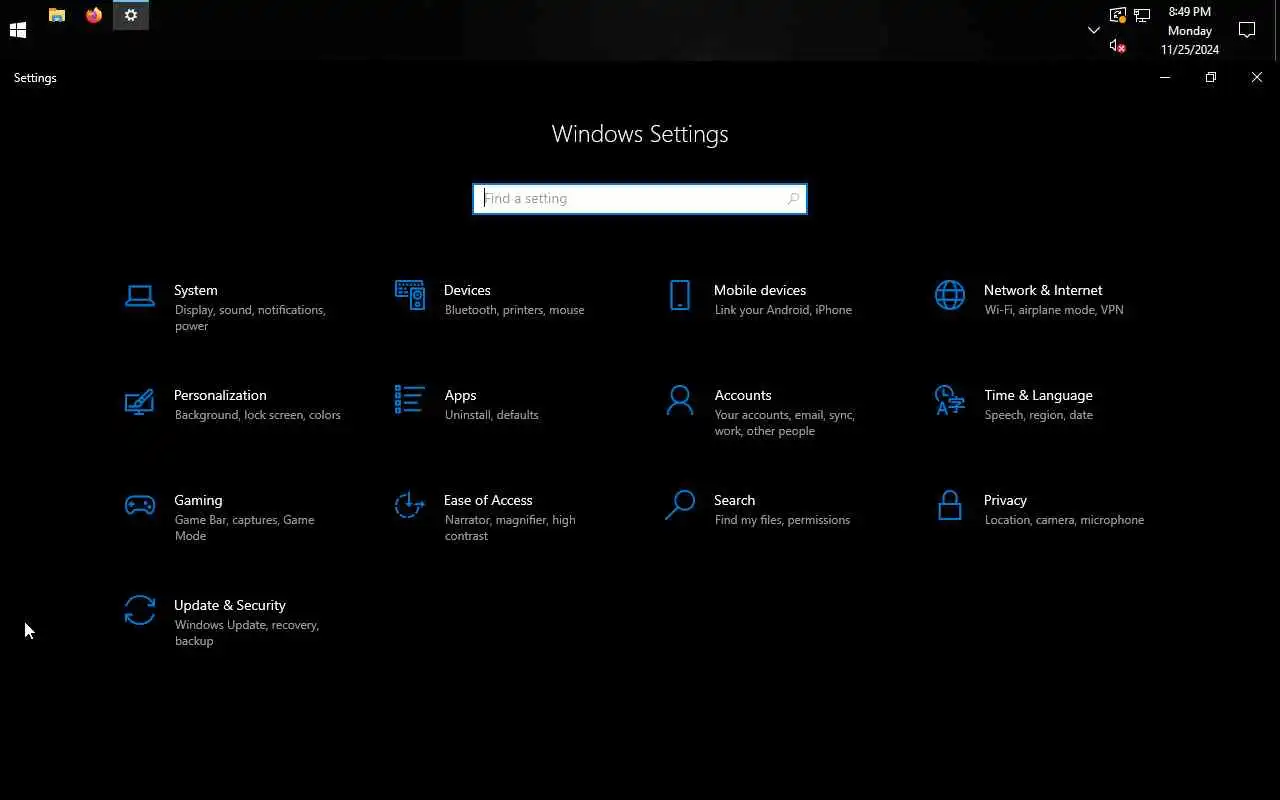Click 'Display, sound, notifications, power' description
Viewport: 1280px width, 800px height.
point(250,318)
